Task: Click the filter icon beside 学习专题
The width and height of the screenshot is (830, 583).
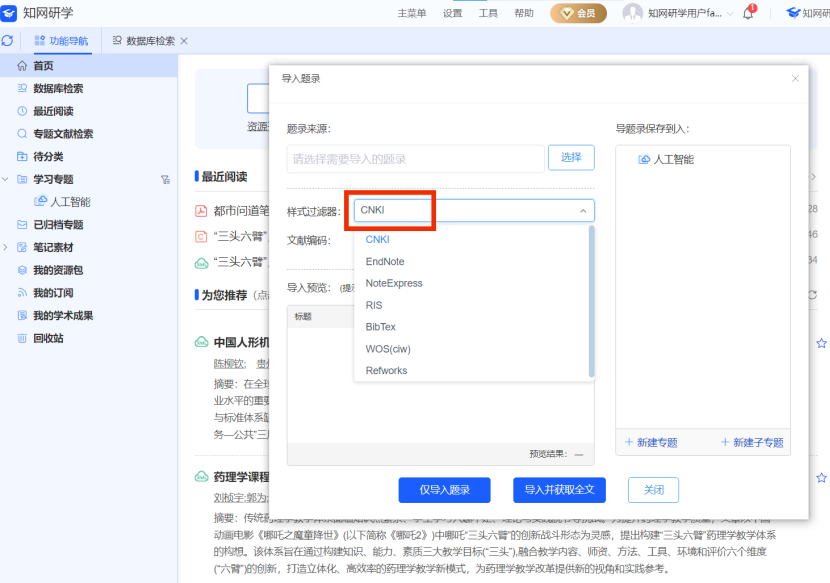Action: coord(165,180)
